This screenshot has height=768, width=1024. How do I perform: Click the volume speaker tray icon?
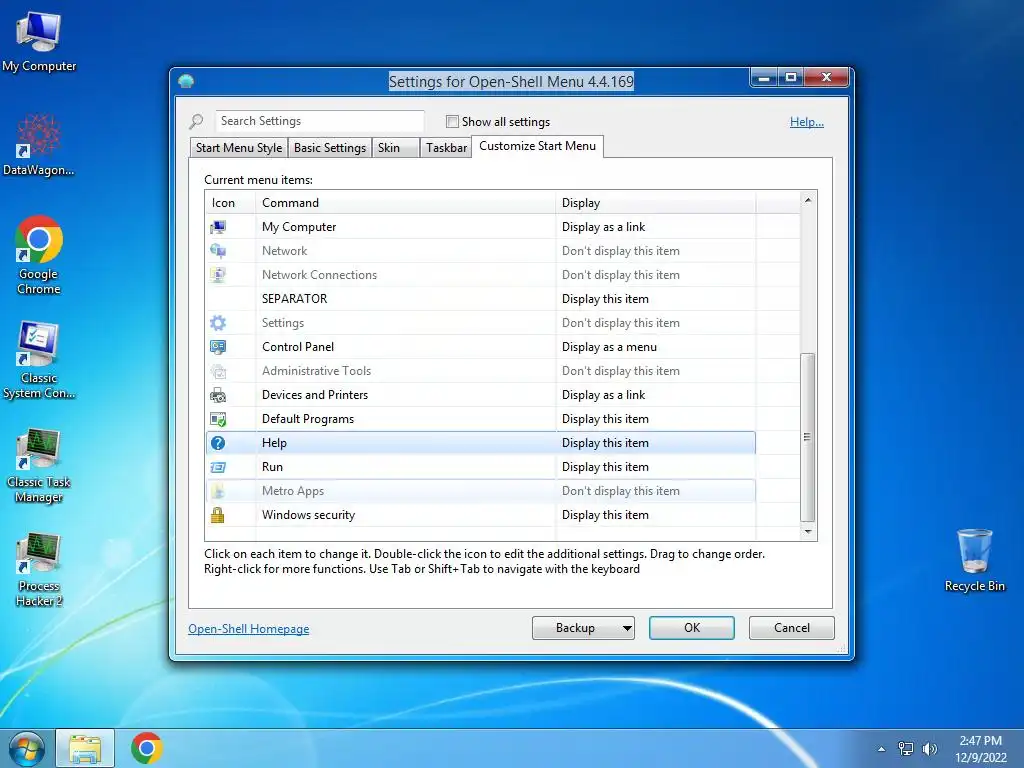point(929,749)
